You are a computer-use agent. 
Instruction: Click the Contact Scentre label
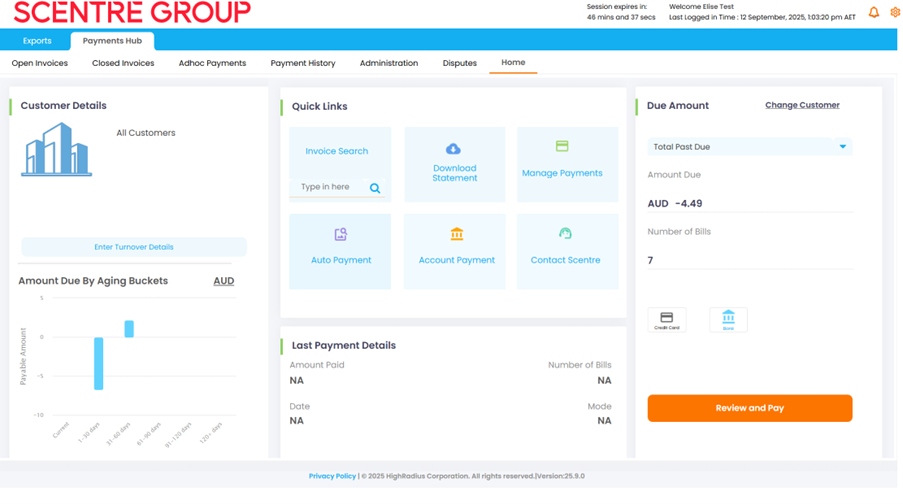pyautogui.click(x=566, y=260)
